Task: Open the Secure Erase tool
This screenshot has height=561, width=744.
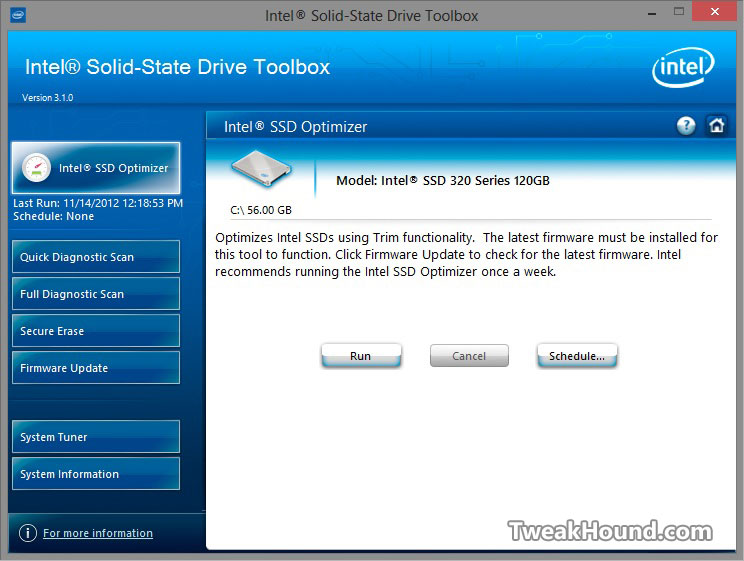Action: [x=96, y=331]
